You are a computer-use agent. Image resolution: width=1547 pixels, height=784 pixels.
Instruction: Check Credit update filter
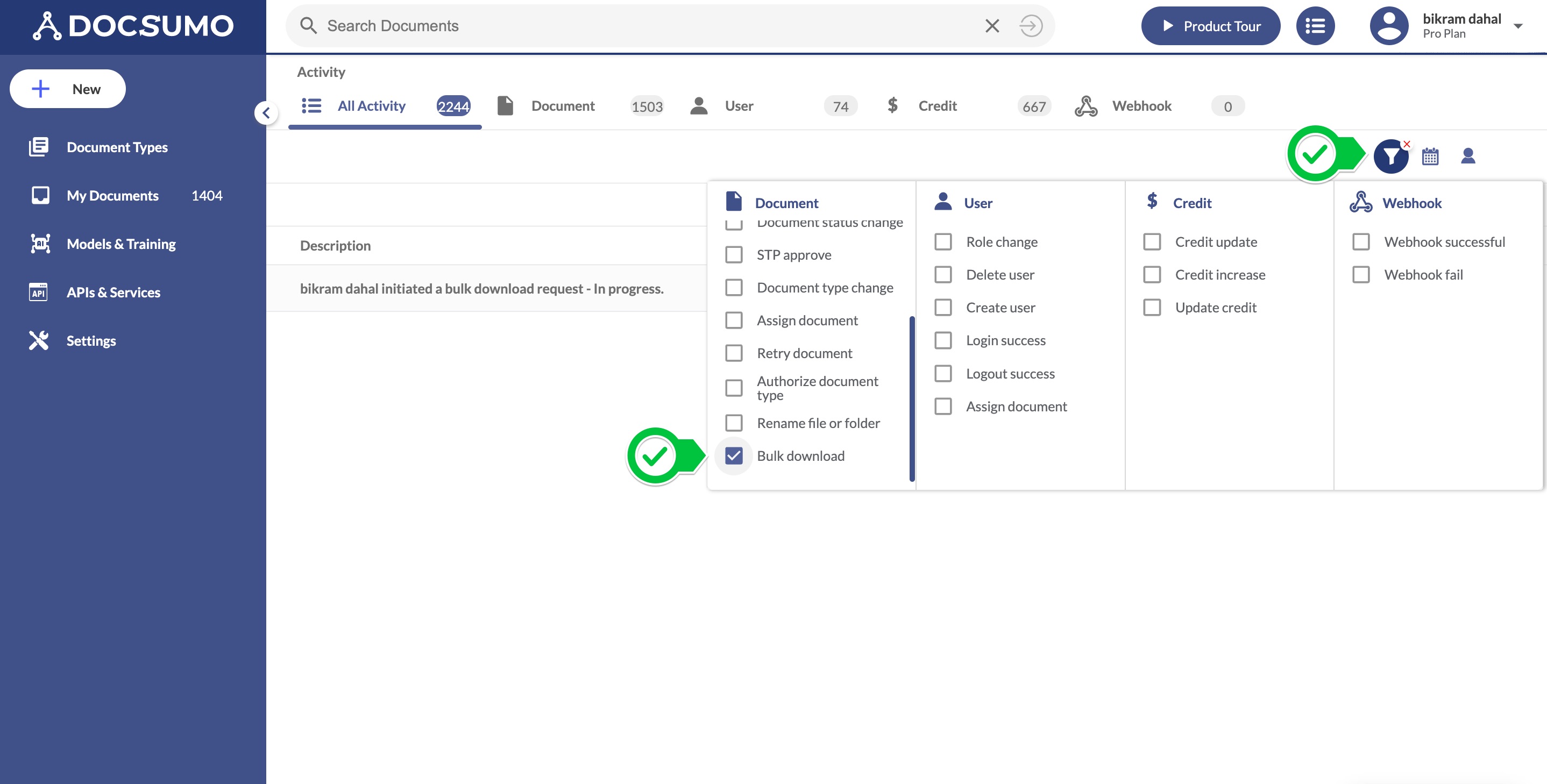tap(1152, 242)
